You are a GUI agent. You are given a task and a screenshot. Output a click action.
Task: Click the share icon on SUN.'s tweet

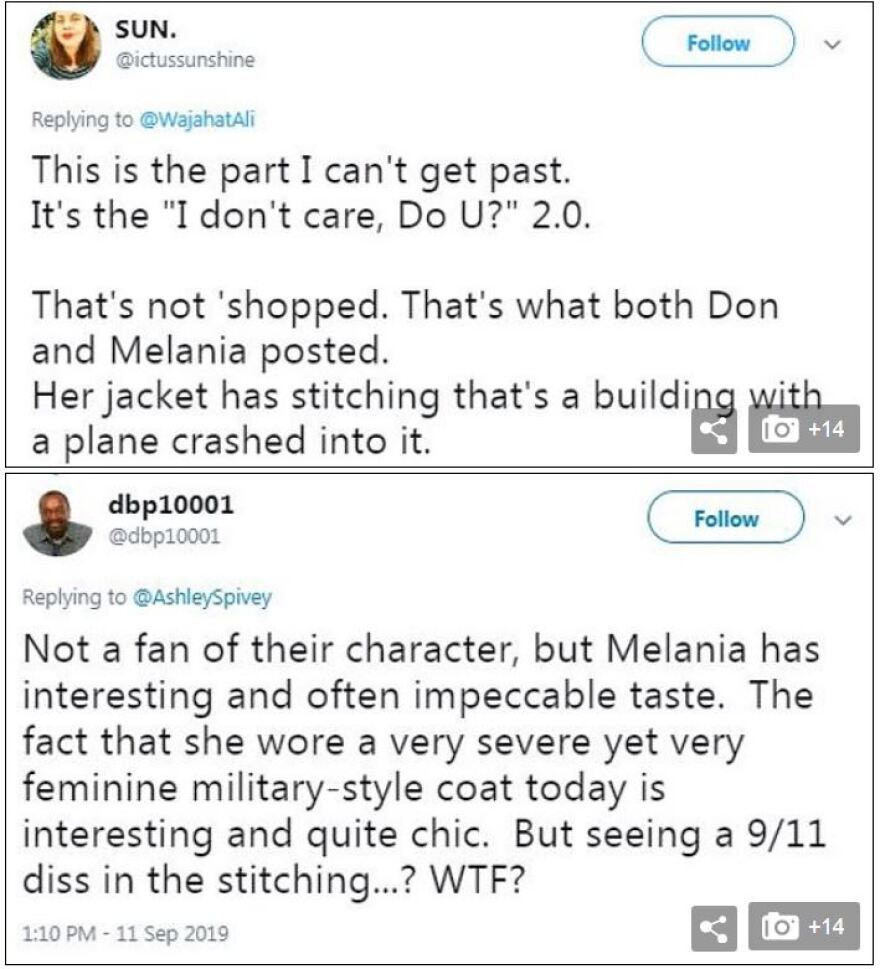coord(714,429)
